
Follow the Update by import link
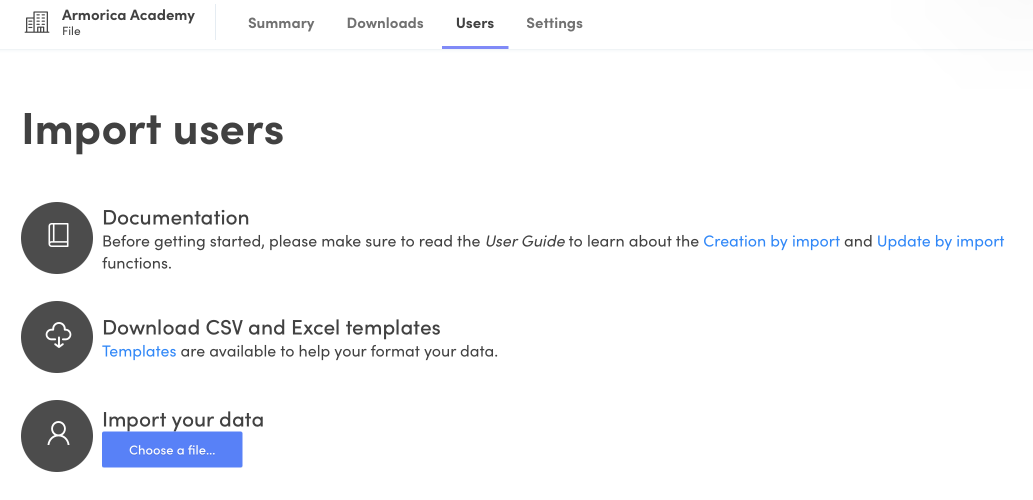click(940, 241)
